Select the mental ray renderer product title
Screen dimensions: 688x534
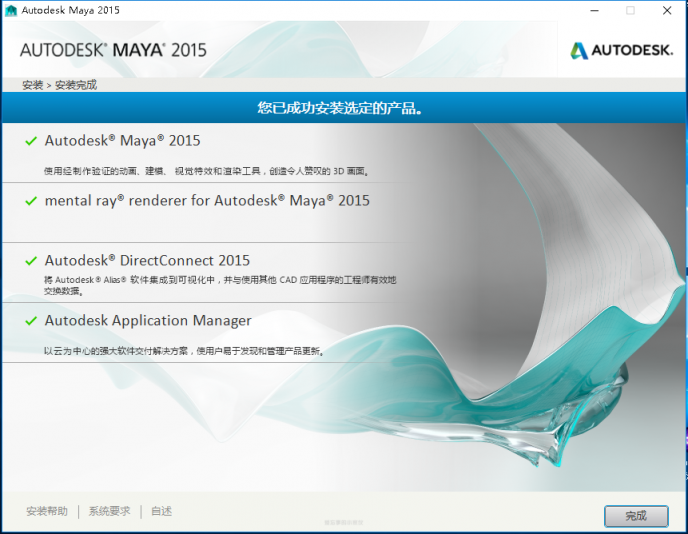pos(207,201)
